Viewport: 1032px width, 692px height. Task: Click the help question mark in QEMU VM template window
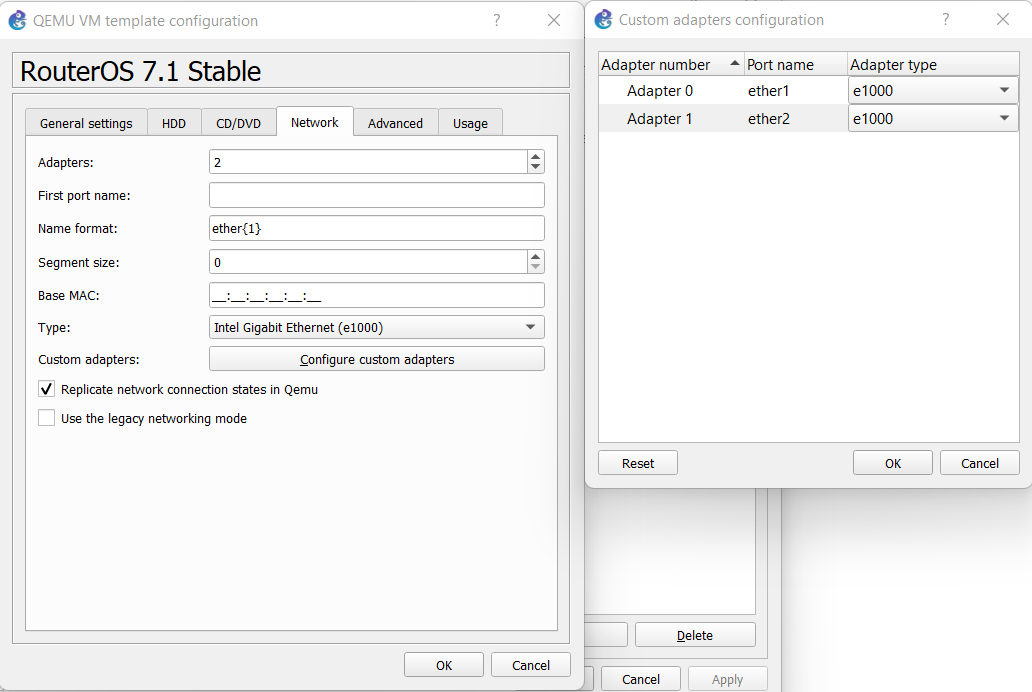(x=497, y=20)
